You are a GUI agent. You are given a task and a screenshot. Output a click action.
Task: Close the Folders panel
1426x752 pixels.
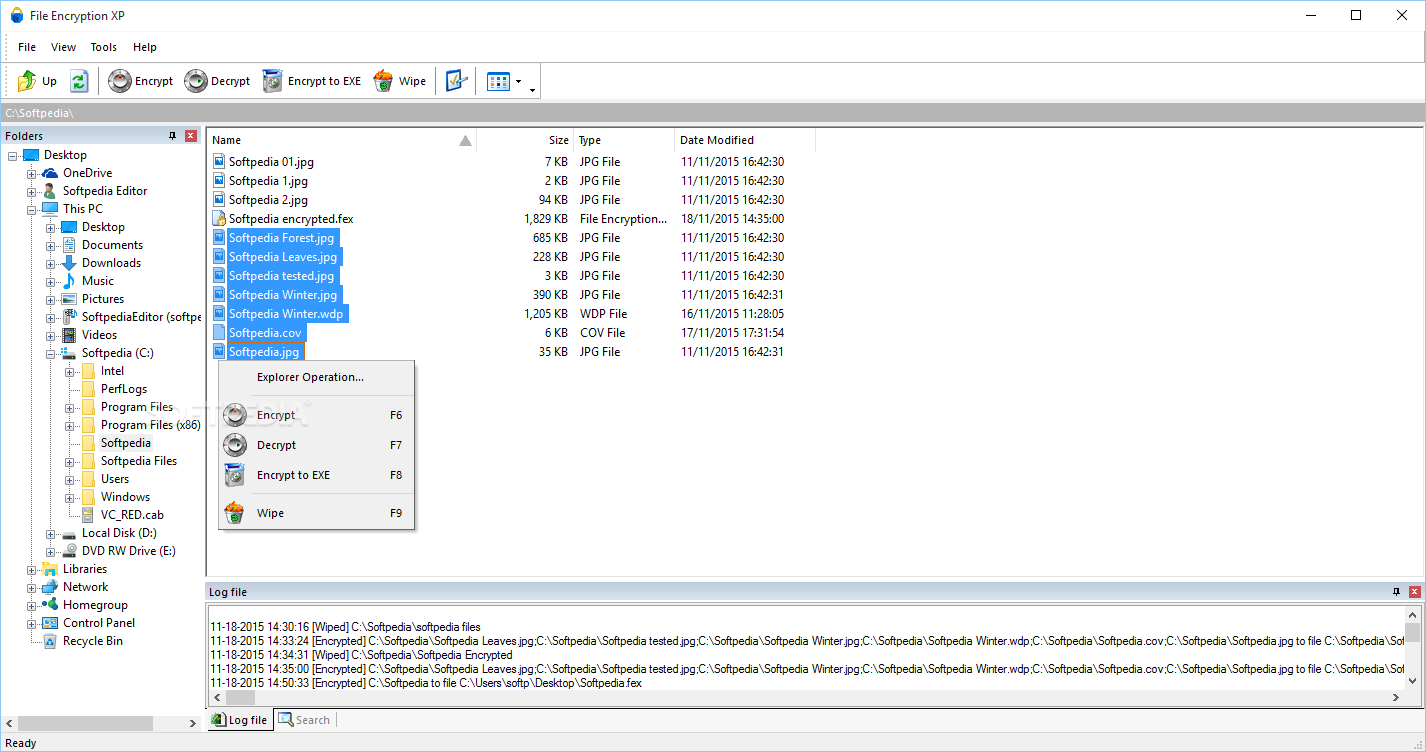(191, 136)
